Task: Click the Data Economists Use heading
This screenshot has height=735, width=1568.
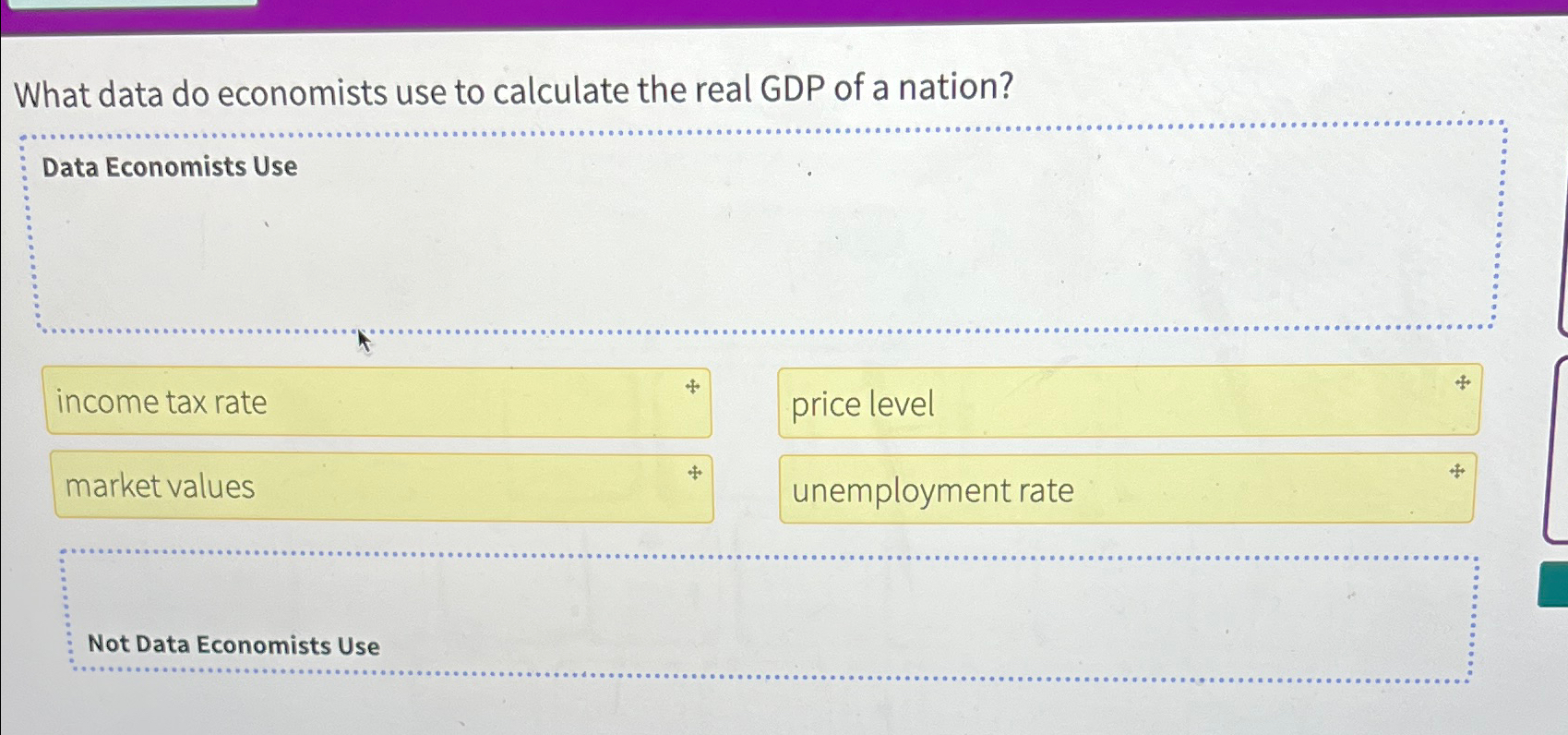Action: [x=169, y=166]
